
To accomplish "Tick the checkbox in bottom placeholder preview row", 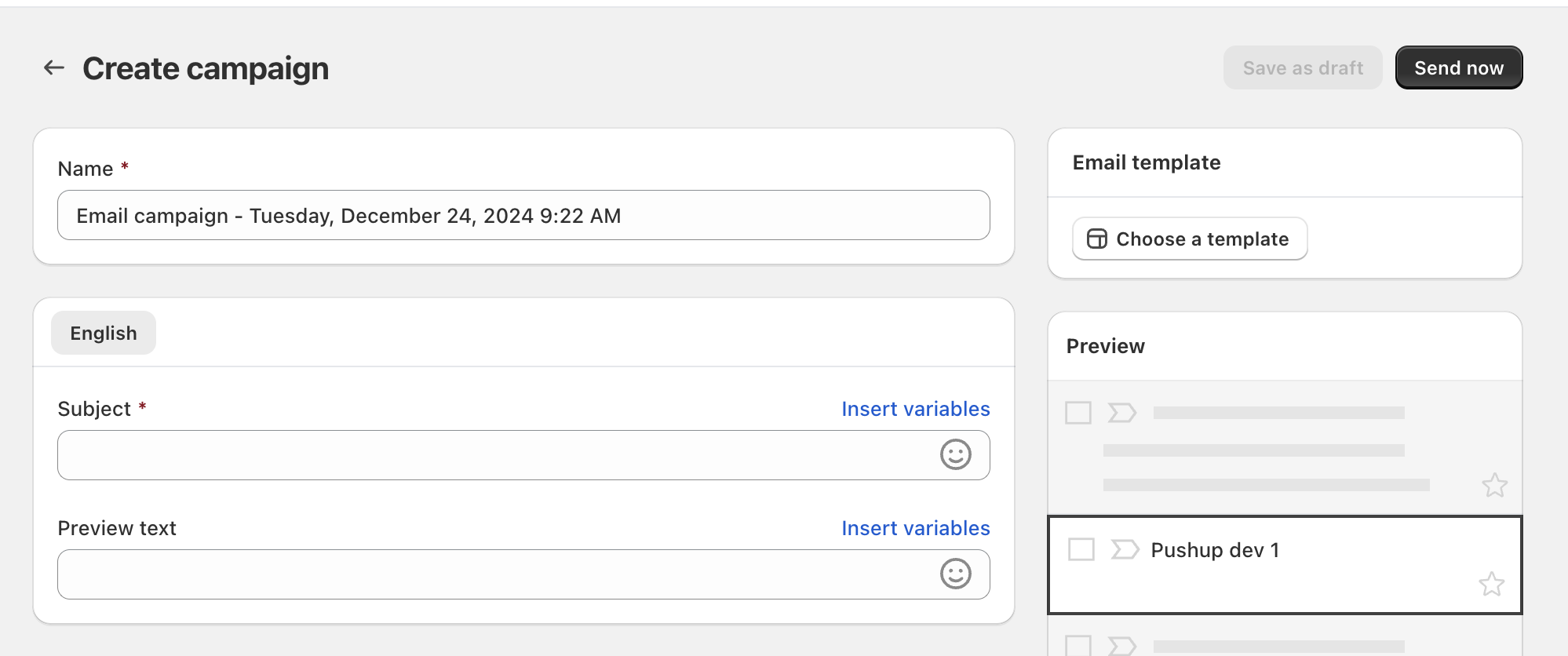I will point(1078,646).
